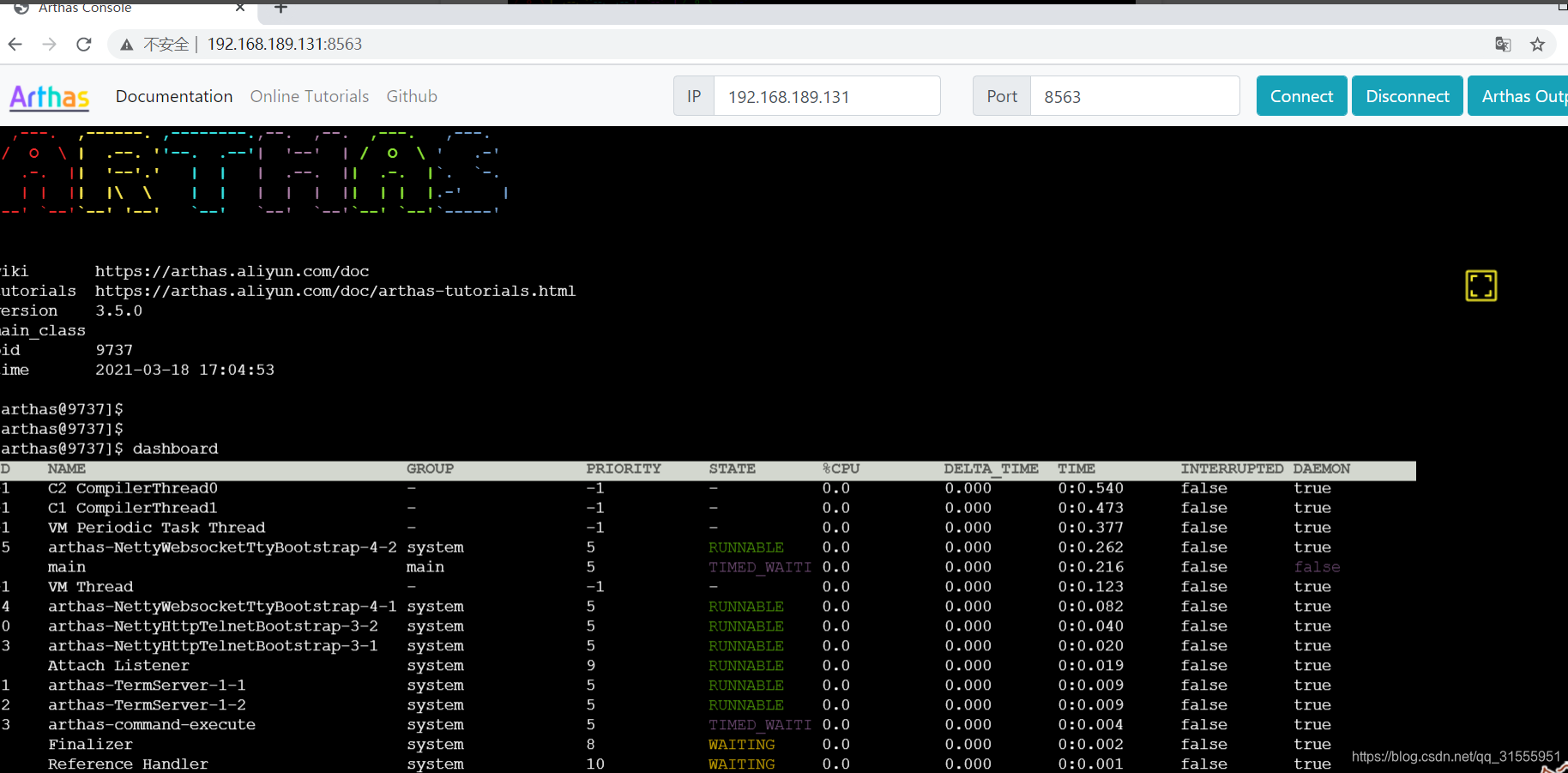Click WAITING state of Finalizer row
The image size is (1568, 773).
coord(742,745)
